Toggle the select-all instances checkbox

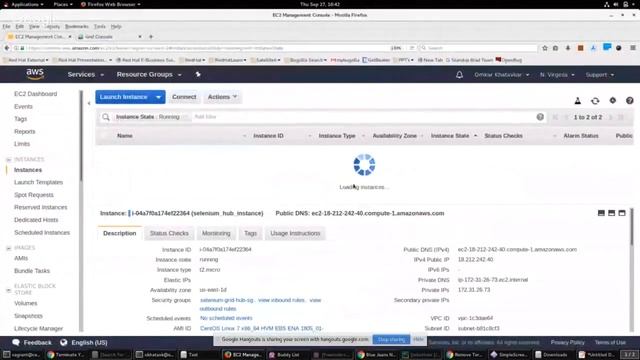pos(104,136)
